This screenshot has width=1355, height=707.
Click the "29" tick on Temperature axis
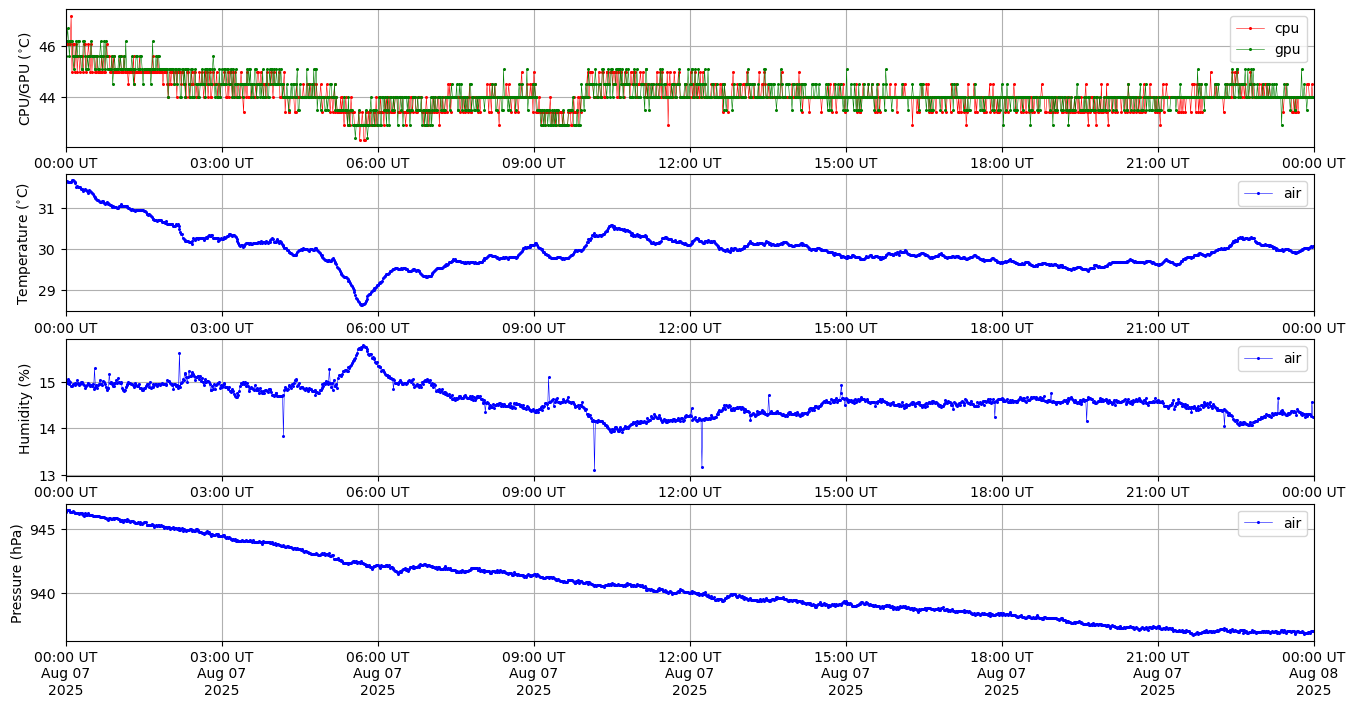coord(49,291)
